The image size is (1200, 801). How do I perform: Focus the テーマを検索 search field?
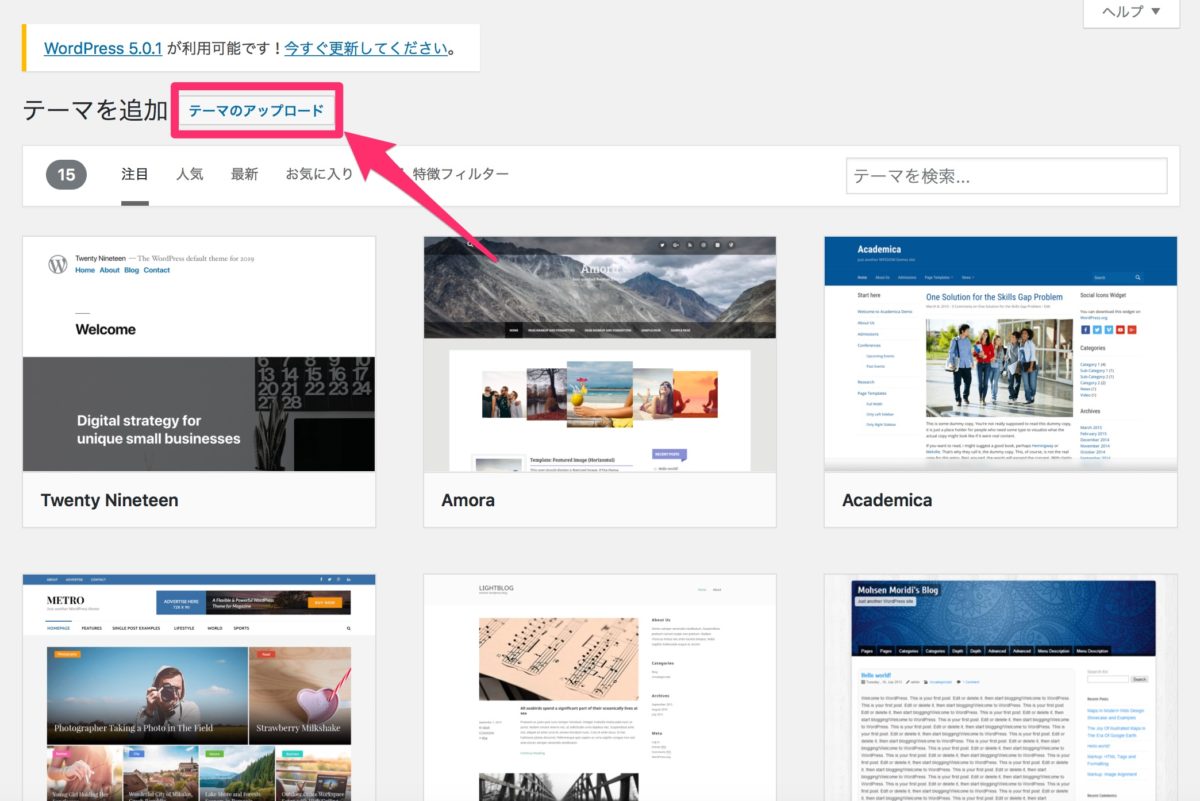[1007, 176]
